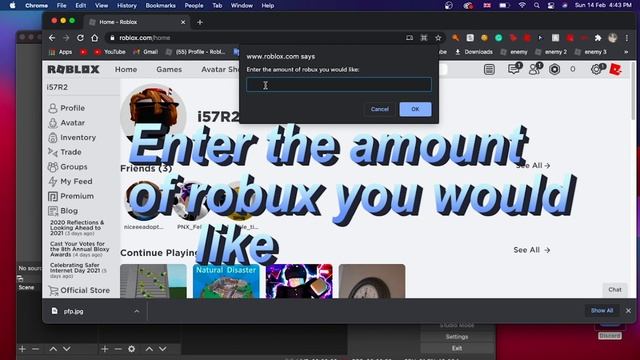Viewport: 640px width, 360px height.
Task: Open the YouTube bookmark
Action: (110, 52)
